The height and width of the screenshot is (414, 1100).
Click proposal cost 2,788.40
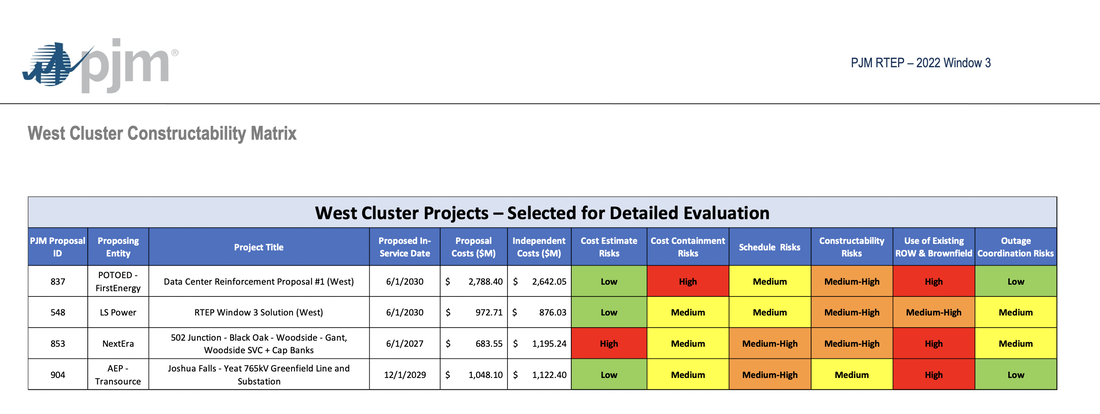(474, 281)
